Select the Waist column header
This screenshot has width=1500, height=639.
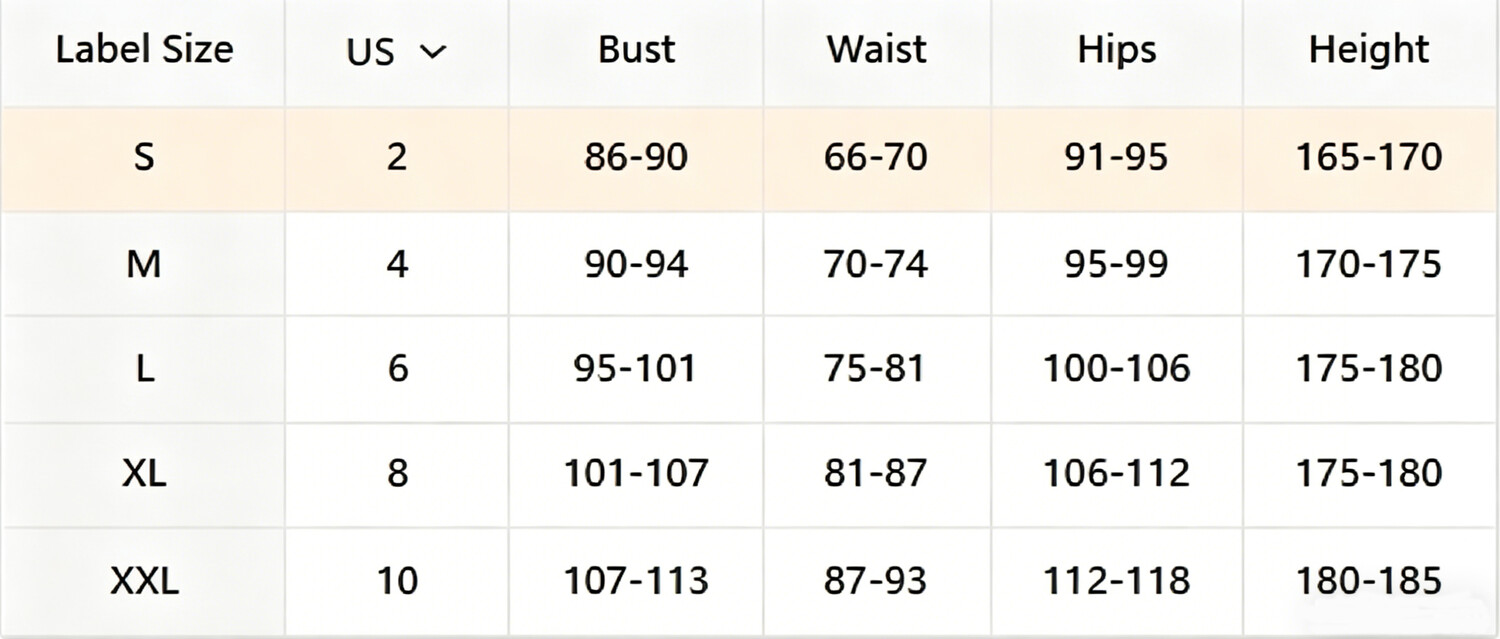pos(876,50)
